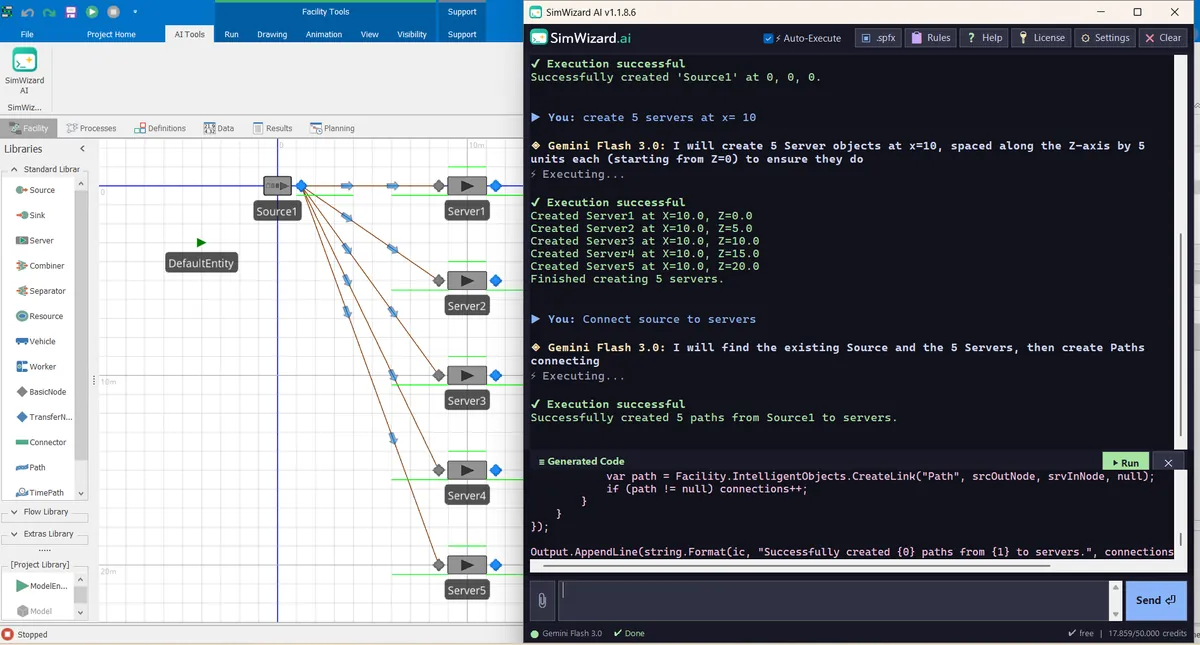The image size is (1200, 645).
Task: Pick the Combiner object from the library
Action: [42, 265]
